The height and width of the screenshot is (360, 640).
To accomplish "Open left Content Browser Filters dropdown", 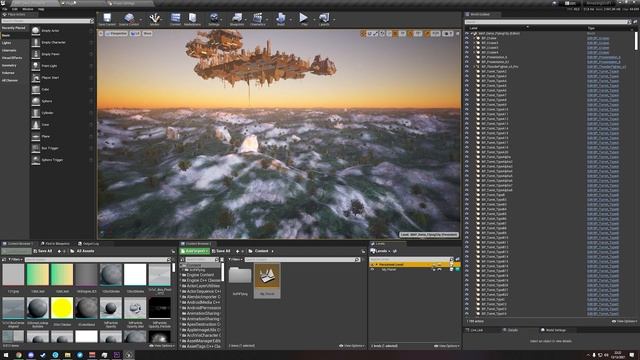I will tap(15, 260).
